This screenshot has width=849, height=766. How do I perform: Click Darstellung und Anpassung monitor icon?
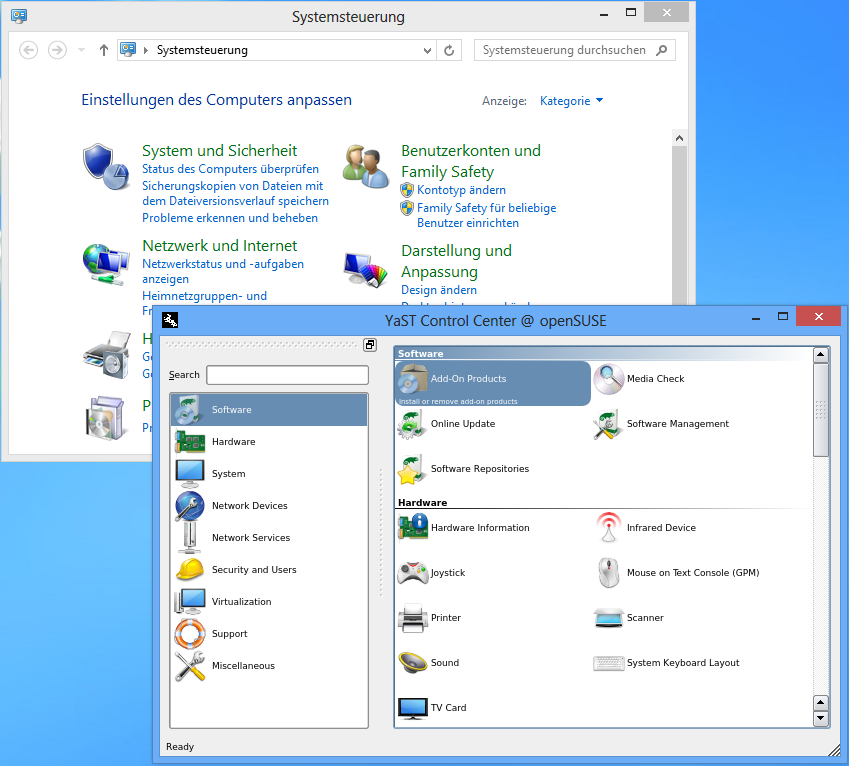coord(366,269)
